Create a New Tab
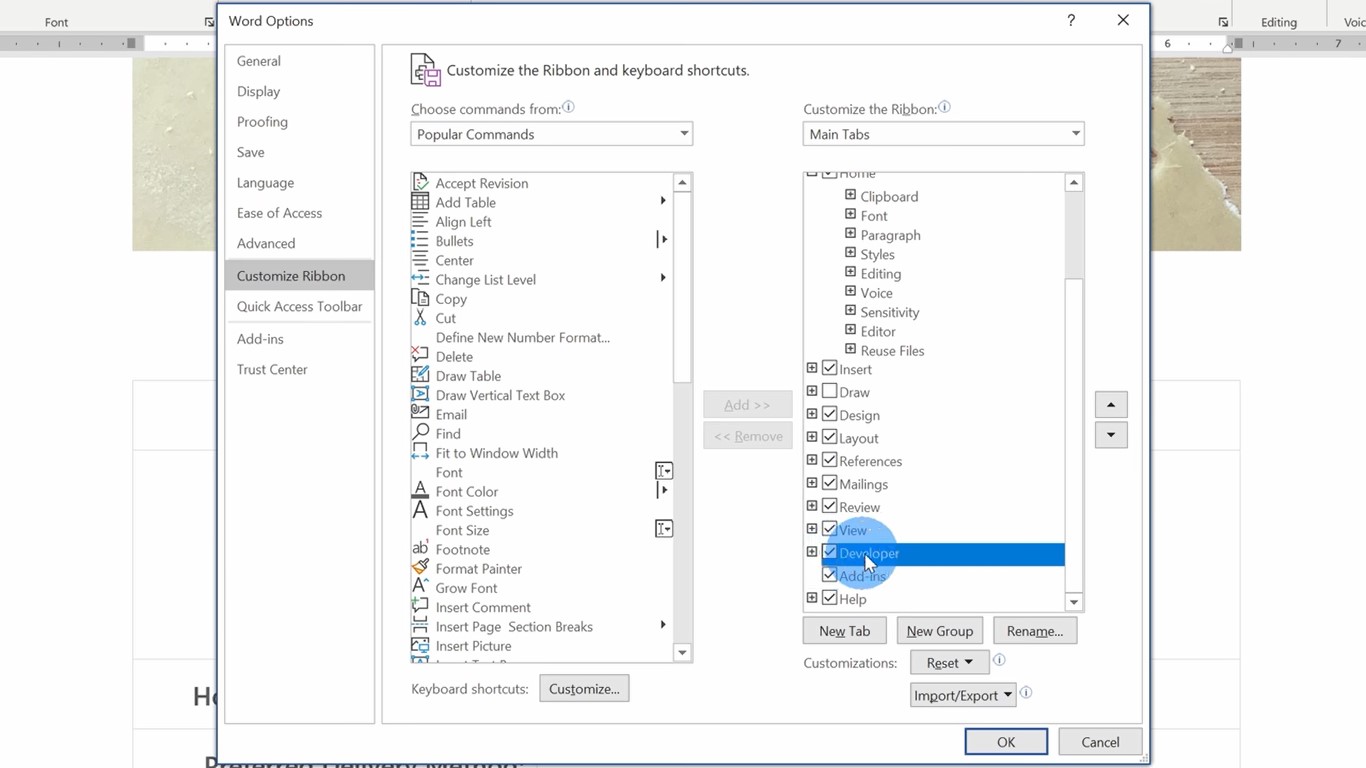The width and height of the screenshot is (1366, 768). click(x=843, y=630)
